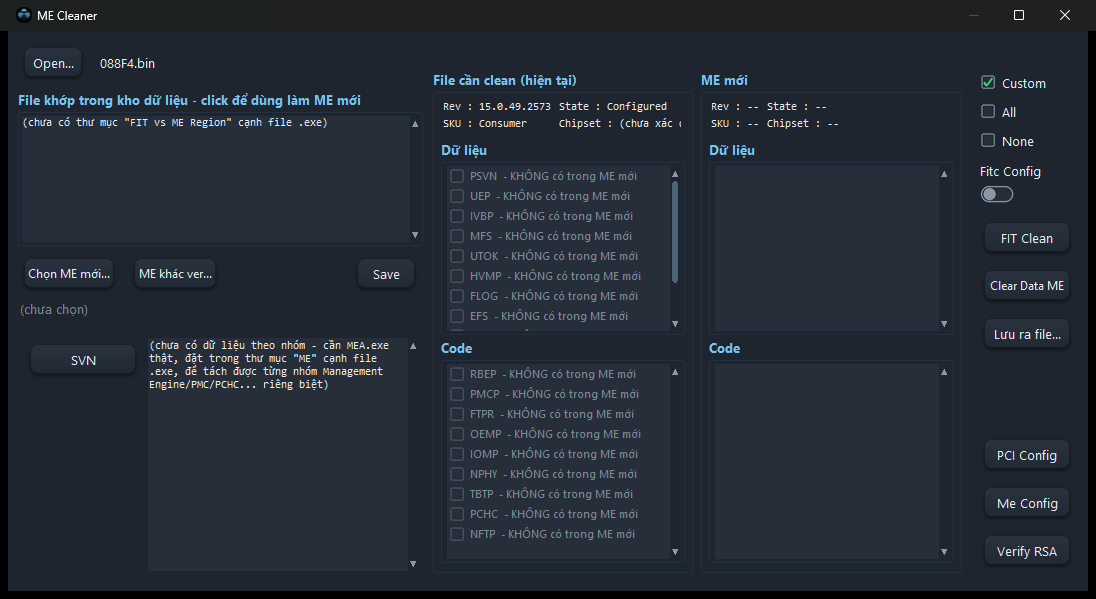Screen dimensions: 1096x599
Task: Check the IOMP code checkbox
Action: 457,454
